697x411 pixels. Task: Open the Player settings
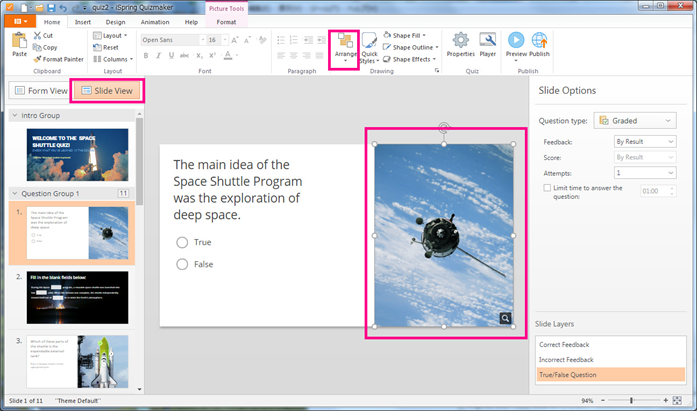pos(488,44)
